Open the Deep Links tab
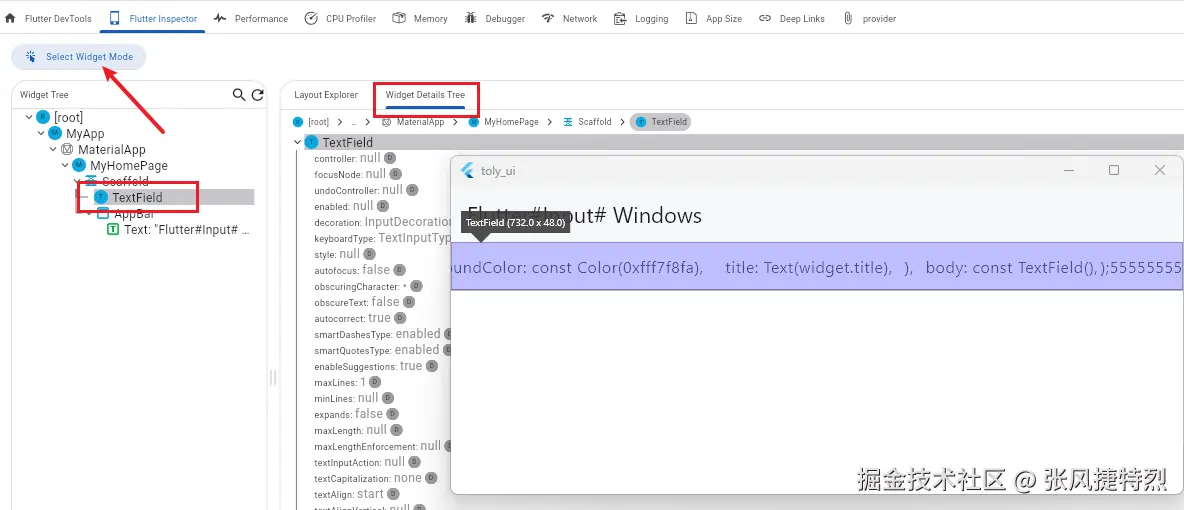1184x510 pixels. click(x=791, y=18)
